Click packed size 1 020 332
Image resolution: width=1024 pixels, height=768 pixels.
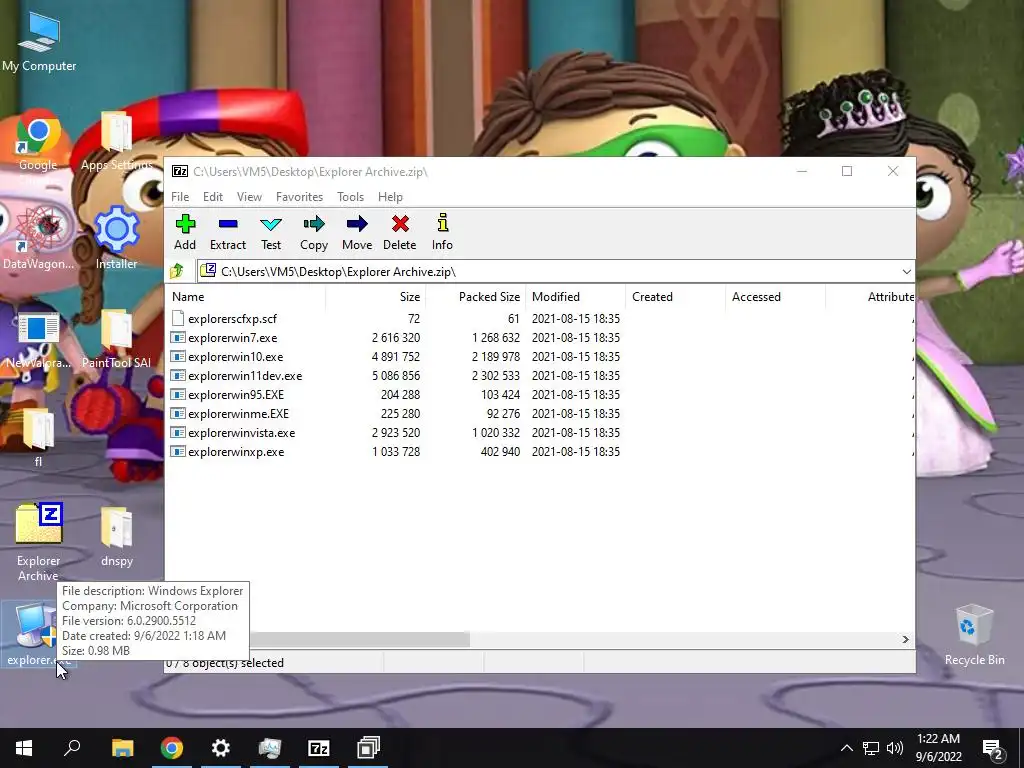pos(496,432)
